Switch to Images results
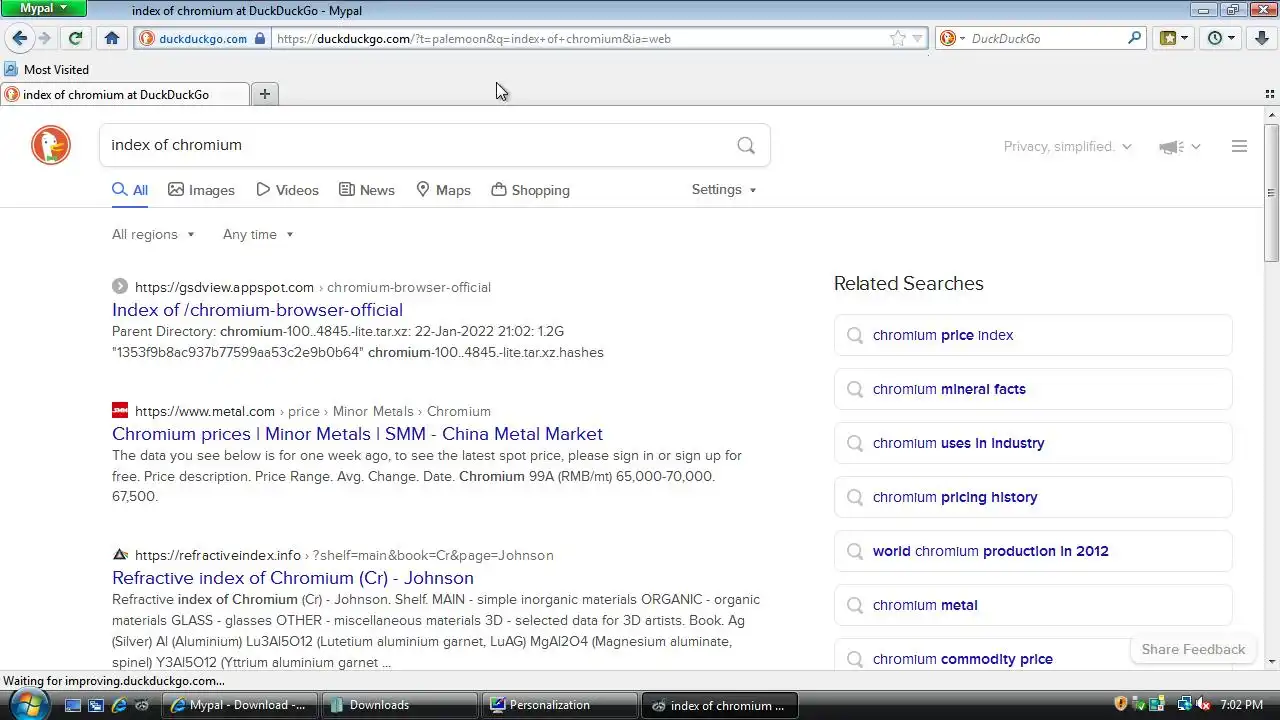Screen dimensions: 1280x720 (x=201, y=190)
